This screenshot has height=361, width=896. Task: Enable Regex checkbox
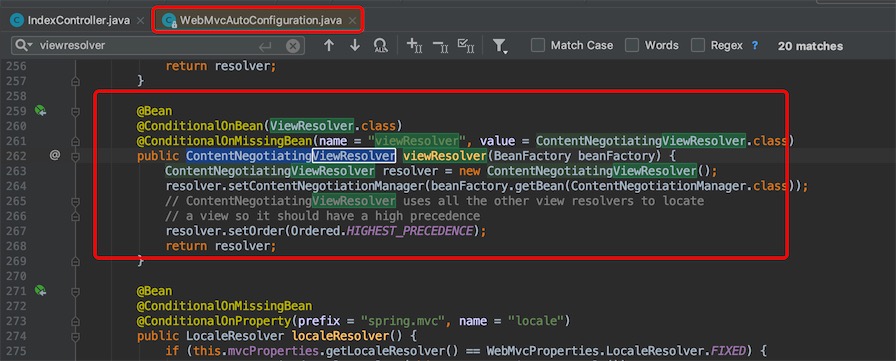click(x=698, y=45)
